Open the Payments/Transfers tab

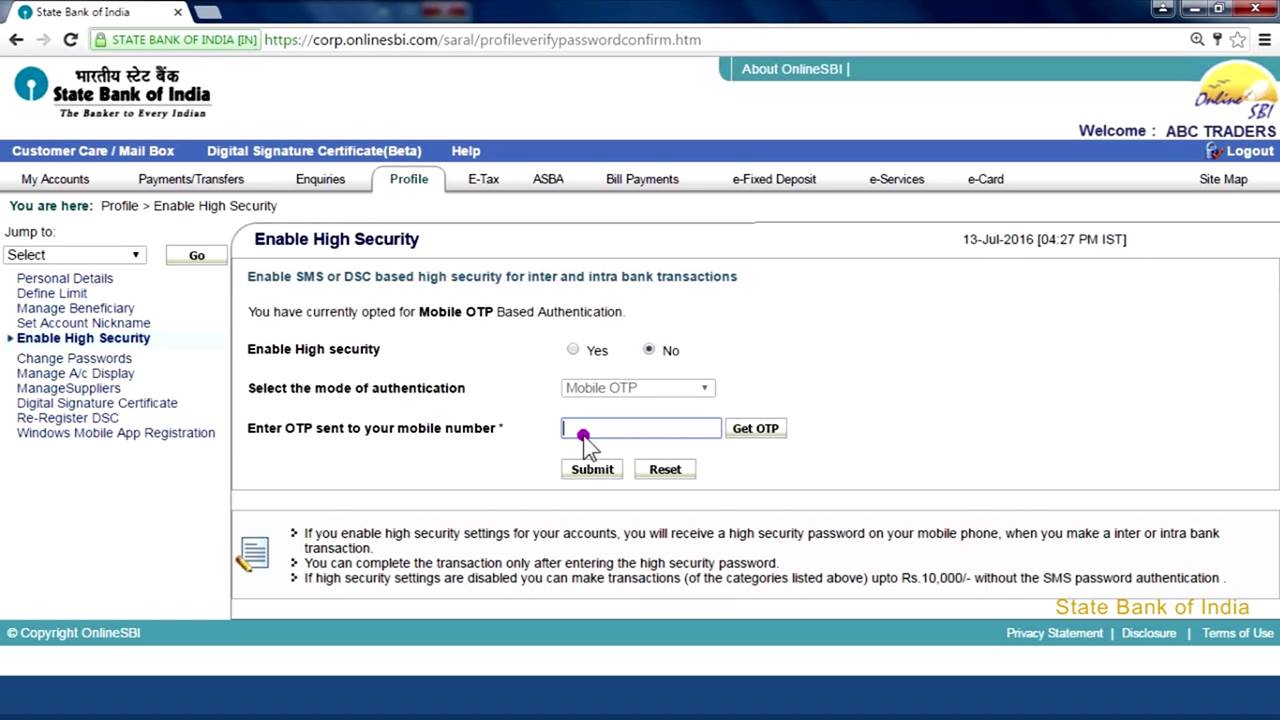(191, 179)
